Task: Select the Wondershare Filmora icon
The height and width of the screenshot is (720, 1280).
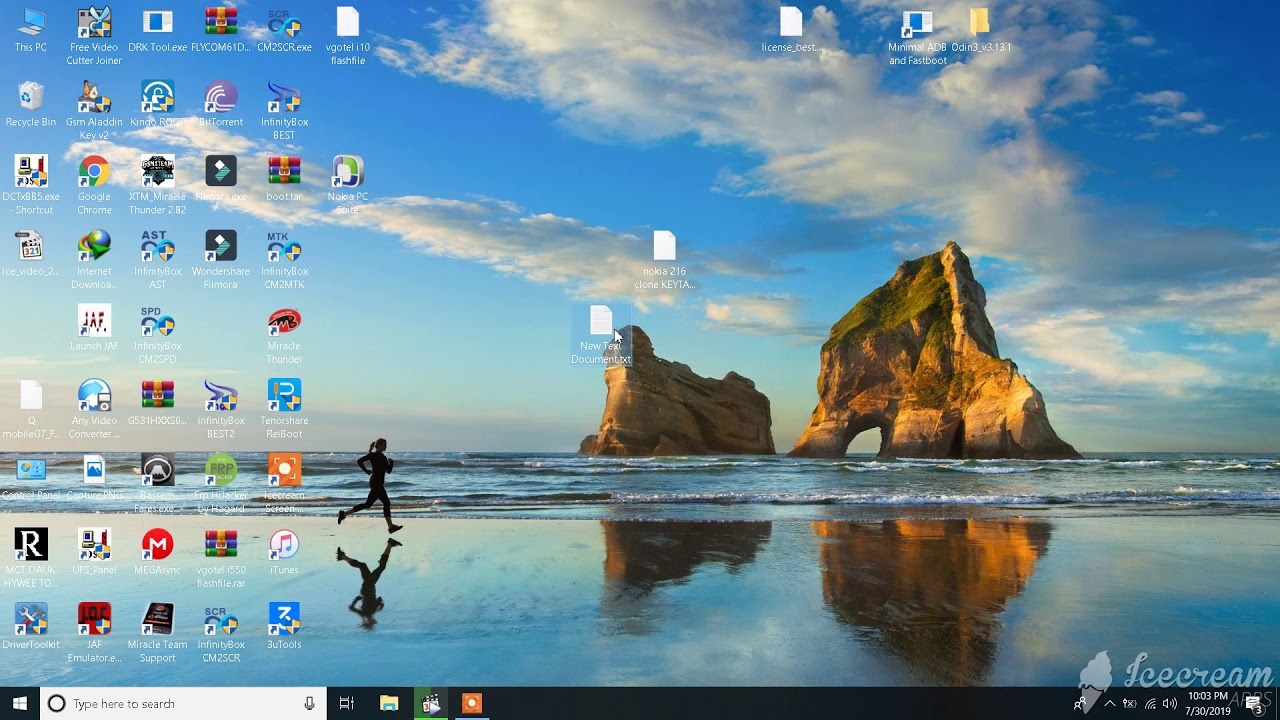Action: pos(221,260)
